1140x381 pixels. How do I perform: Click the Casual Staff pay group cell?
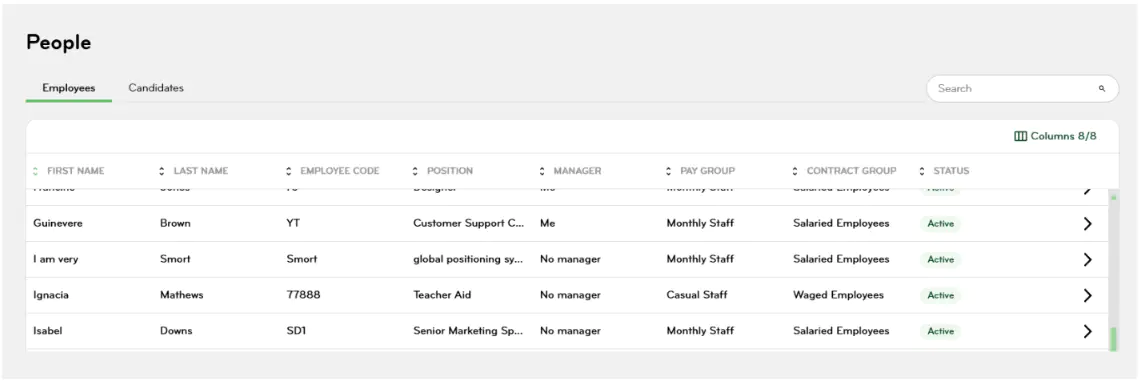(697, 294)
